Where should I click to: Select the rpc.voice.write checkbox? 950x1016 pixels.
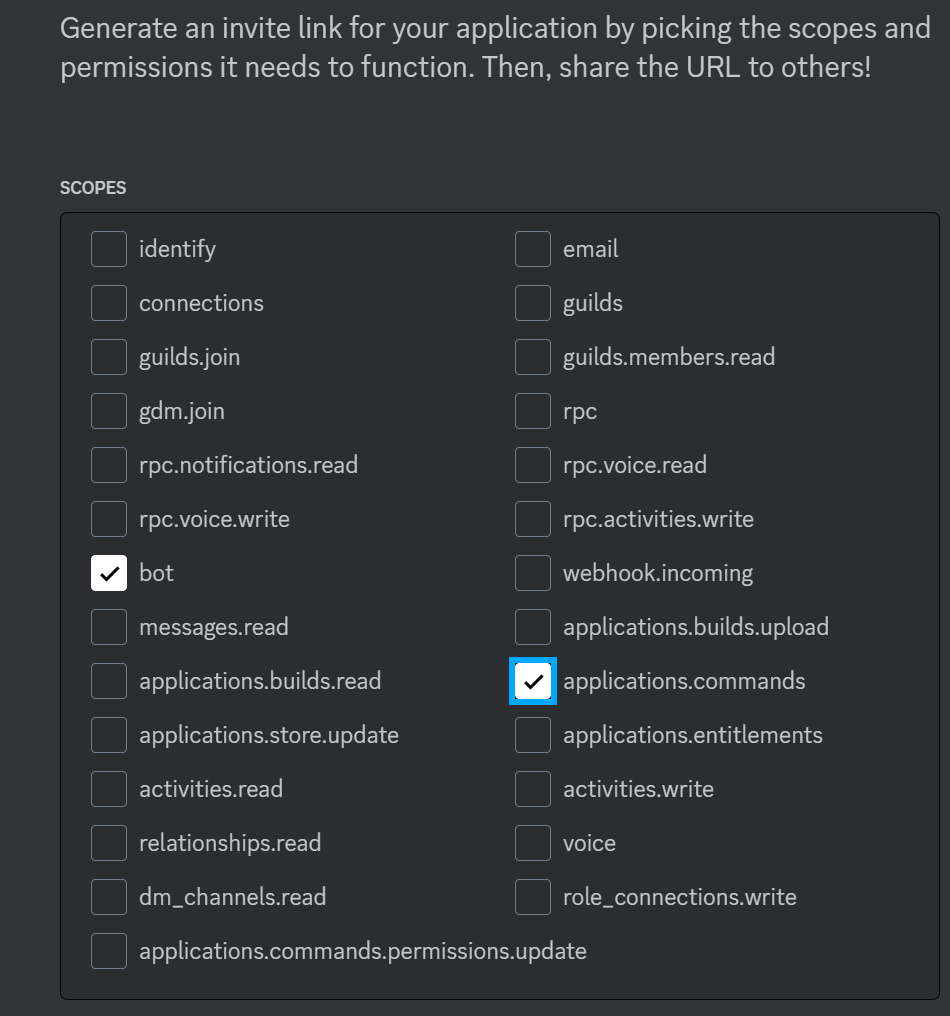coord(108,519)
